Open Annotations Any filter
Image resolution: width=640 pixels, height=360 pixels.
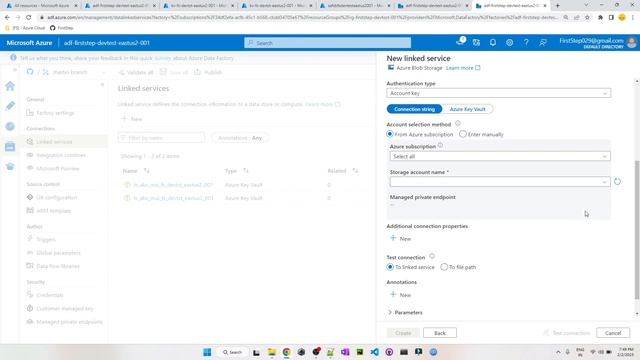click(240, 138)
